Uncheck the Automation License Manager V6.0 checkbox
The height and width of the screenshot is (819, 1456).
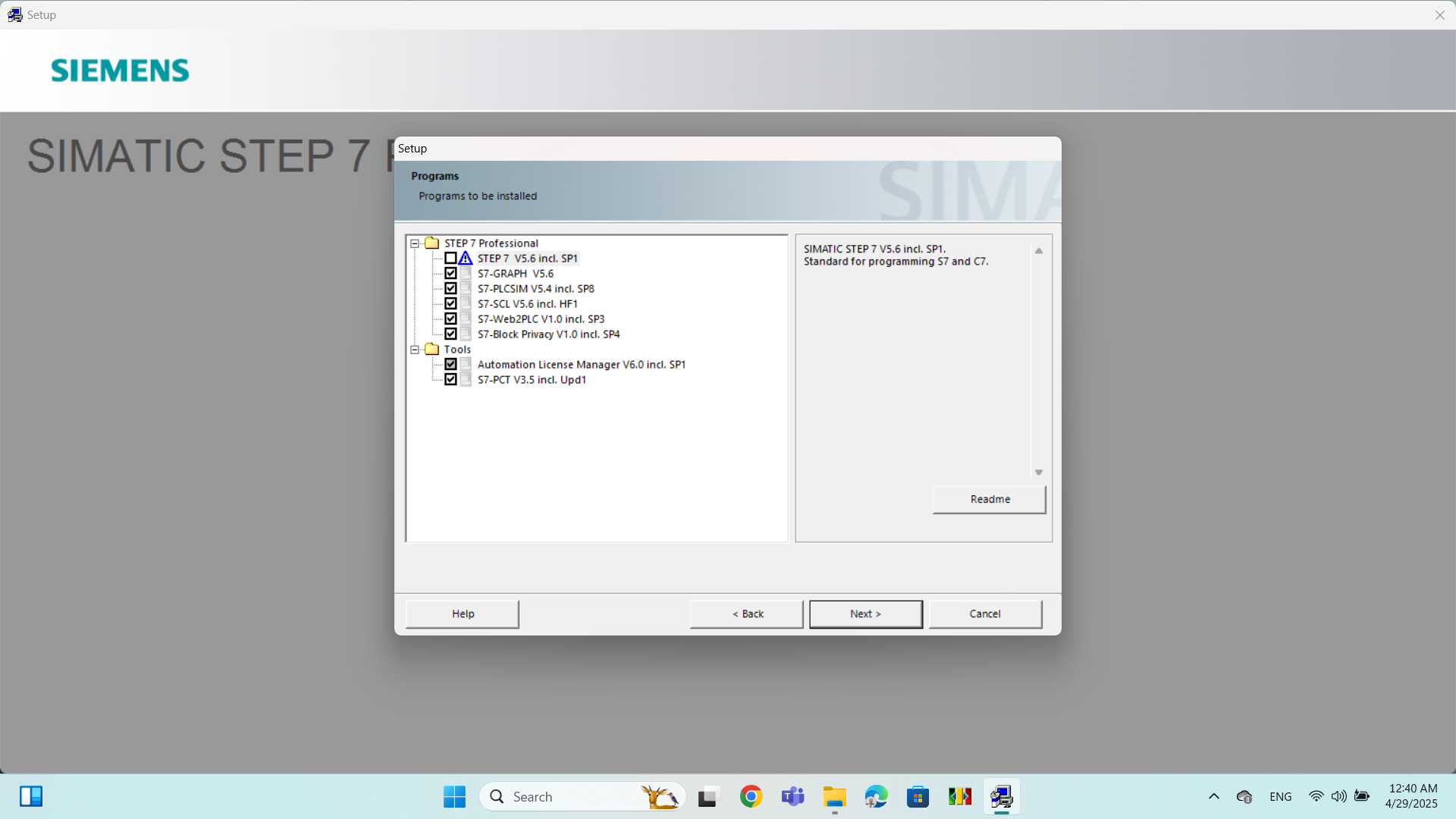click(450, 365)
